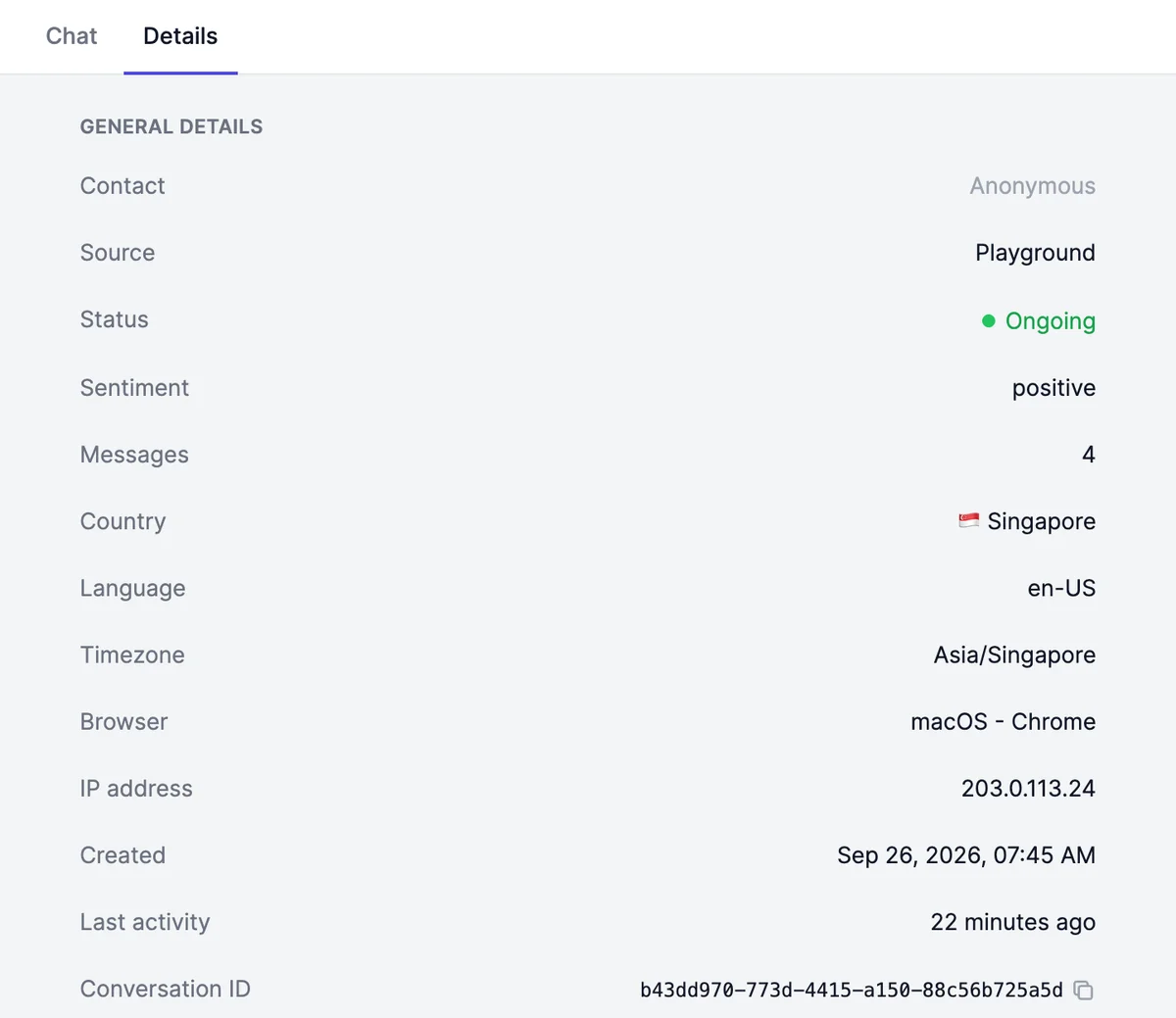
Task: Click the Anonymous contact value
Action: (x=1033, y=186)
